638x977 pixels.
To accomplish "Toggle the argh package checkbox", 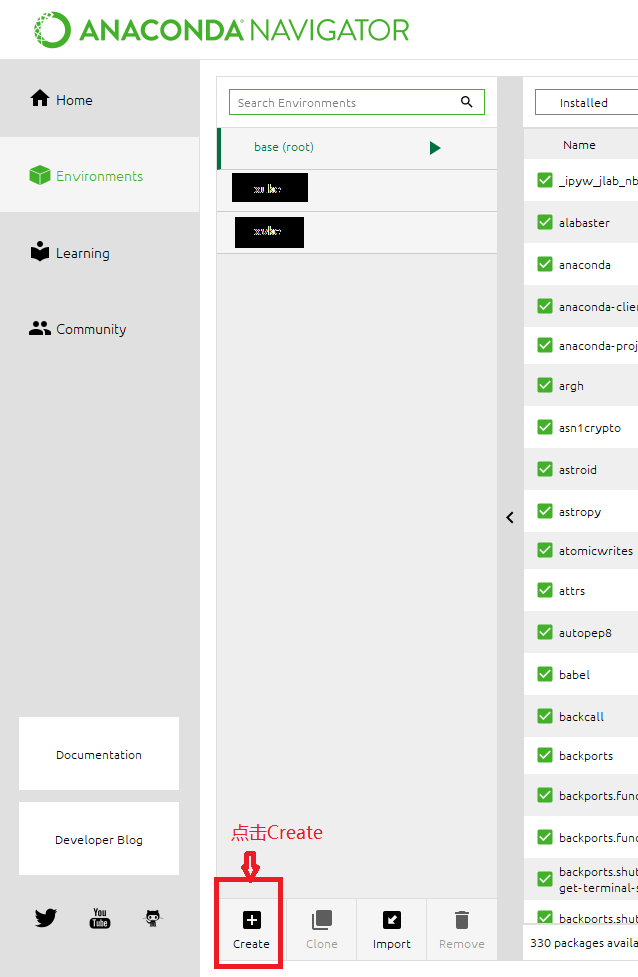I will pyautogui.click(x=545, y=385).
